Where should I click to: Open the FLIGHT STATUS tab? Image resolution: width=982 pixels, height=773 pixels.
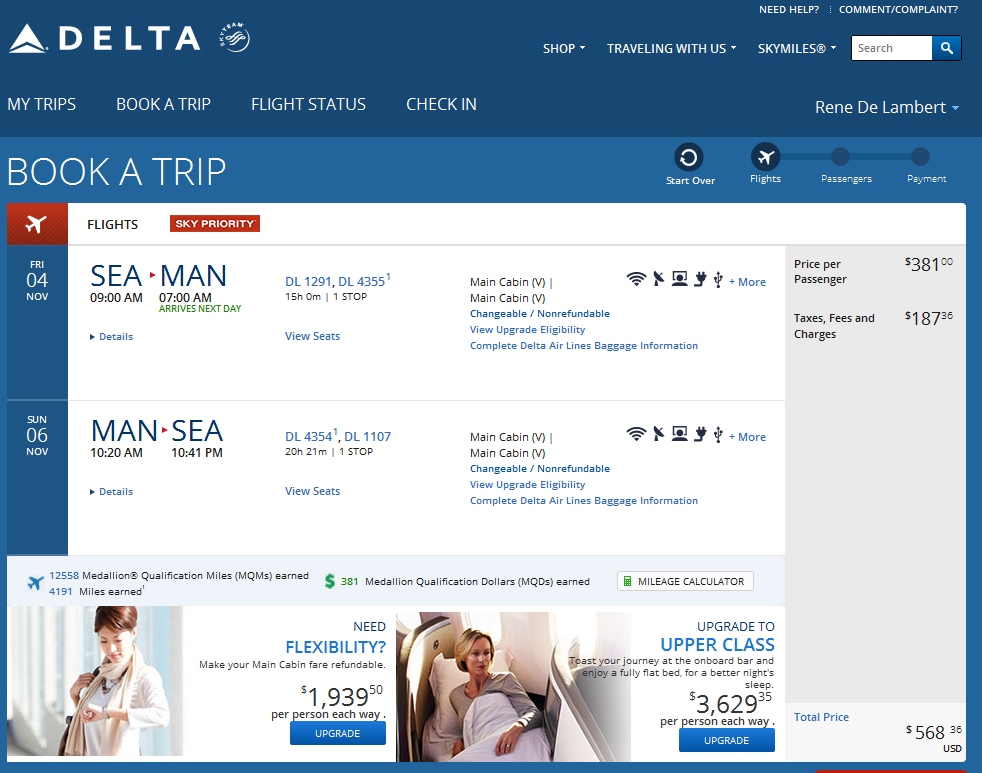[308, 104]
